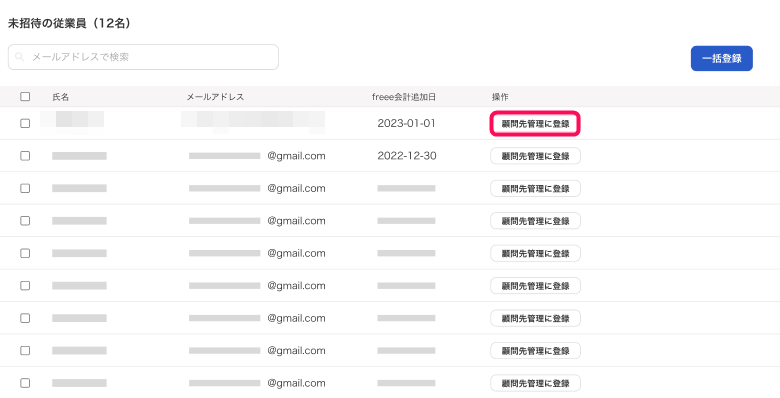780x398 pixels.
Task: Click the メールアドレス column header
Action: click(x=215, y=97)
